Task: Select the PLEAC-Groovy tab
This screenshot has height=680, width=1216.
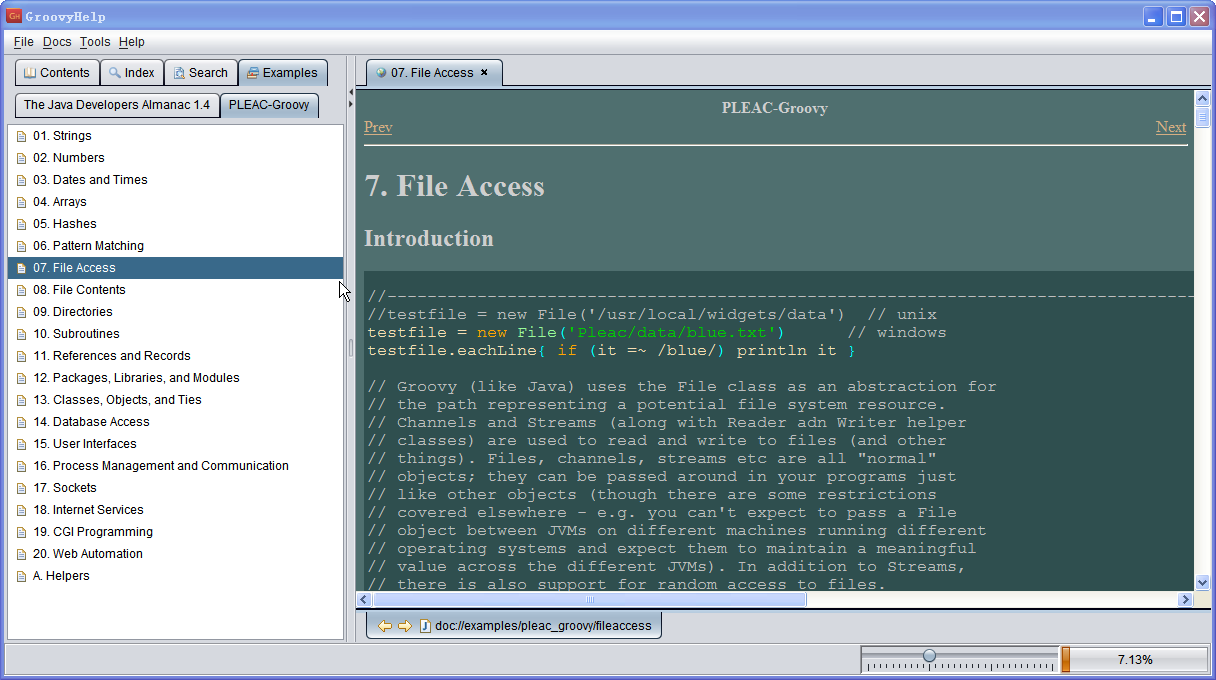Action: coord(269,105)
